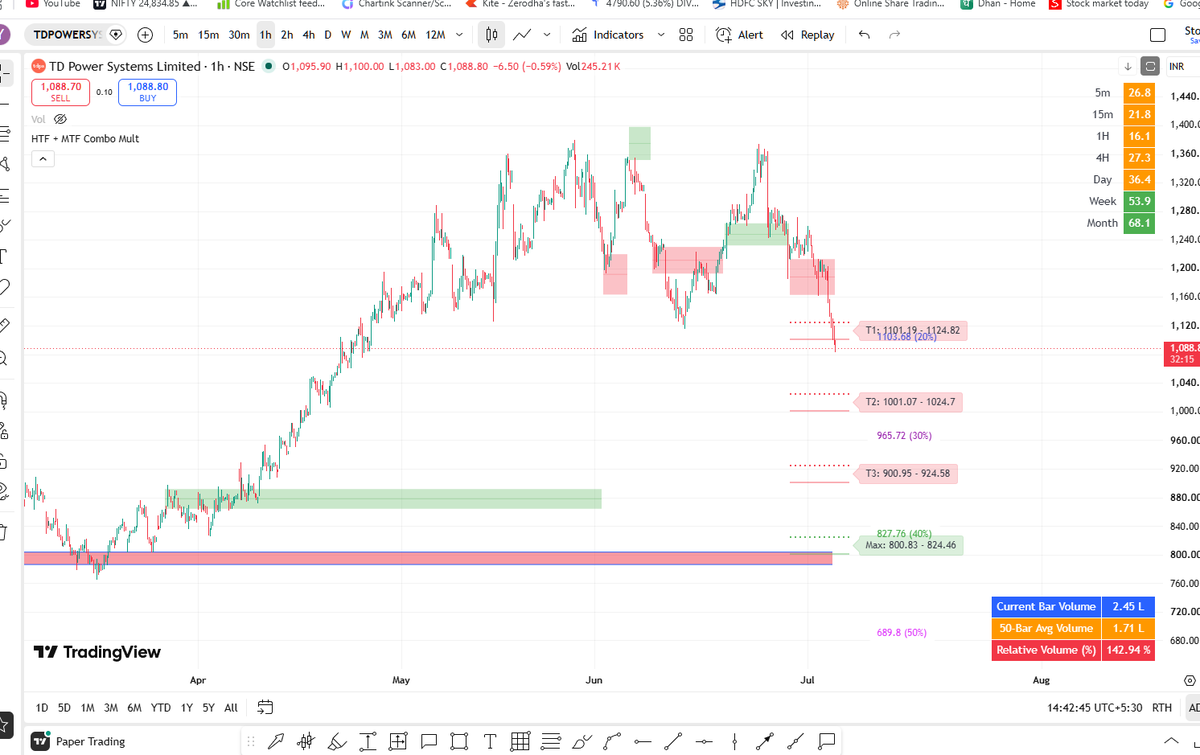
Task: Expand the chart style dropdown arrow
Action: coord(547,35)
